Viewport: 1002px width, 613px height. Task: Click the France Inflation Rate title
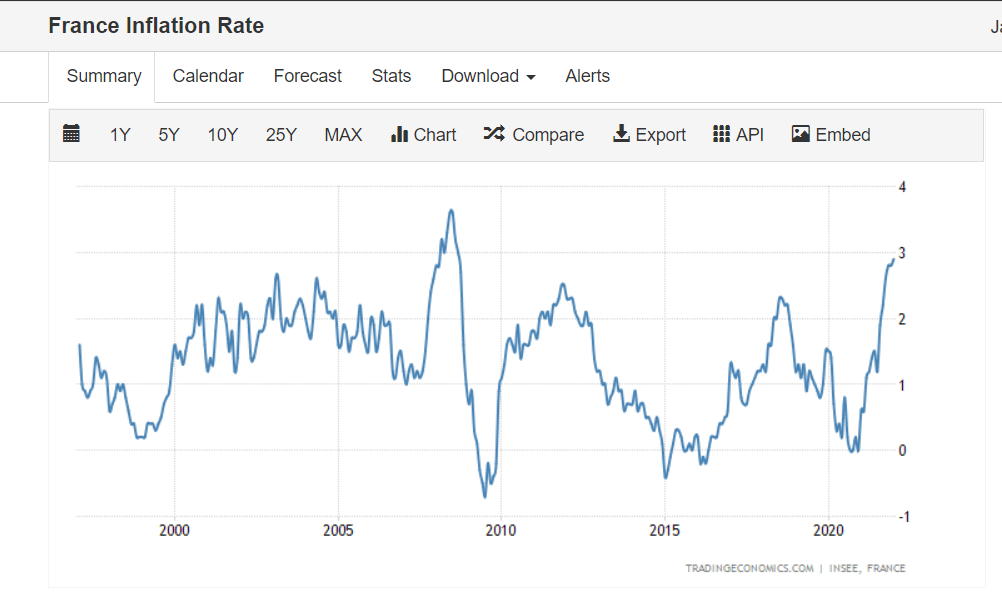pos(156,25)
